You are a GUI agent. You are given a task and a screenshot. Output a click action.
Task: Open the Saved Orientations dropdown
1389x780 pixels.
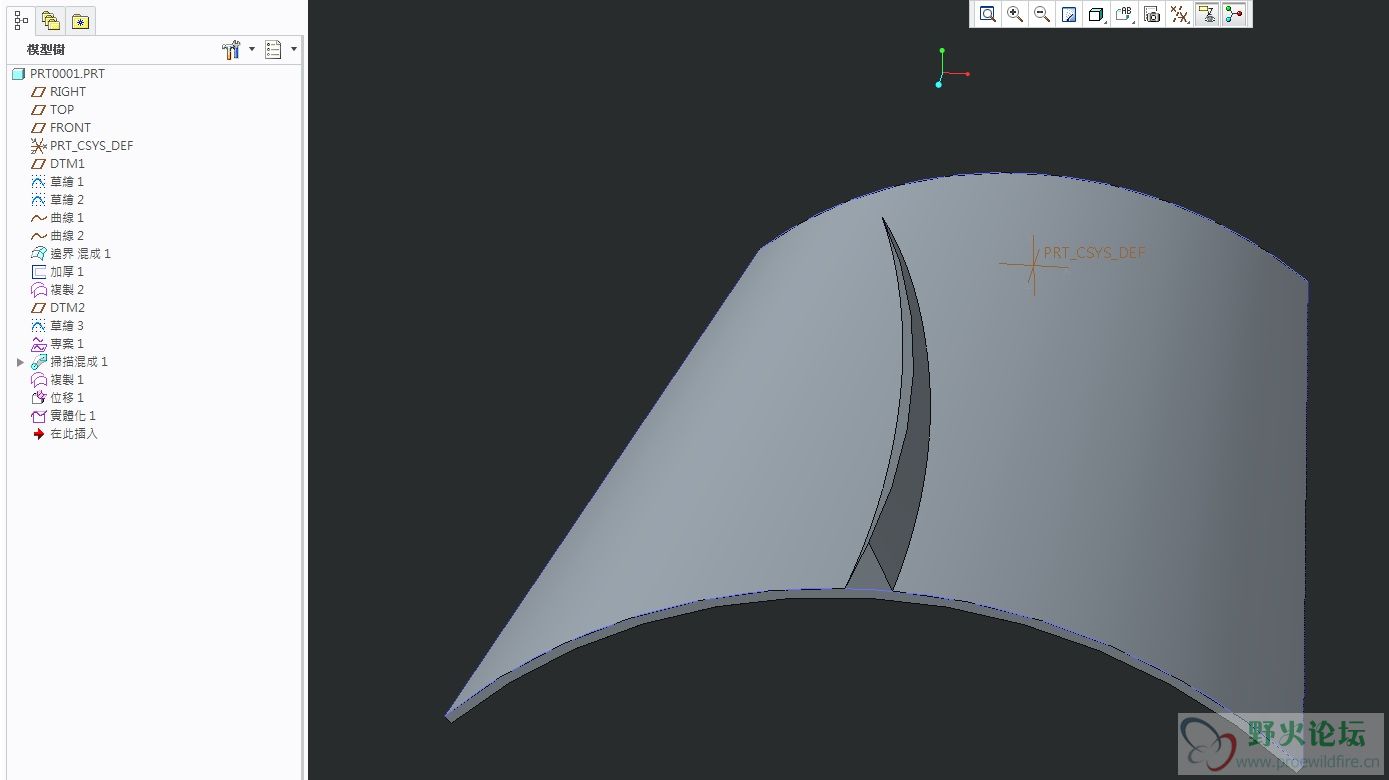[1125, 14]
